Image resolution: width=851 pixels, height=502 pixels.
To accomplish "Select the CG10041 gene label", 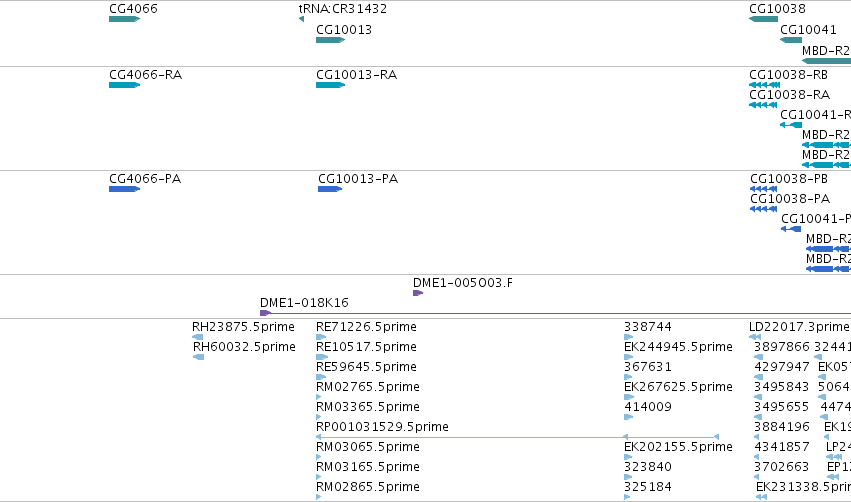I will 808,30.
